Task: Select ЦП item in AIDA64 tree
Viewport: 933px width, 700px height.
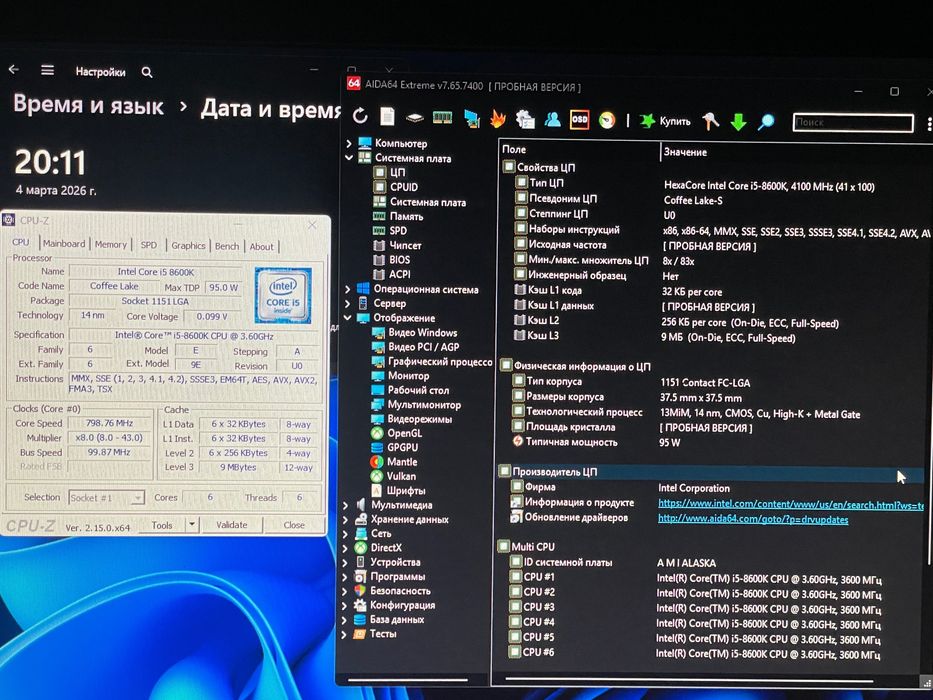Action: coord(389,173)
